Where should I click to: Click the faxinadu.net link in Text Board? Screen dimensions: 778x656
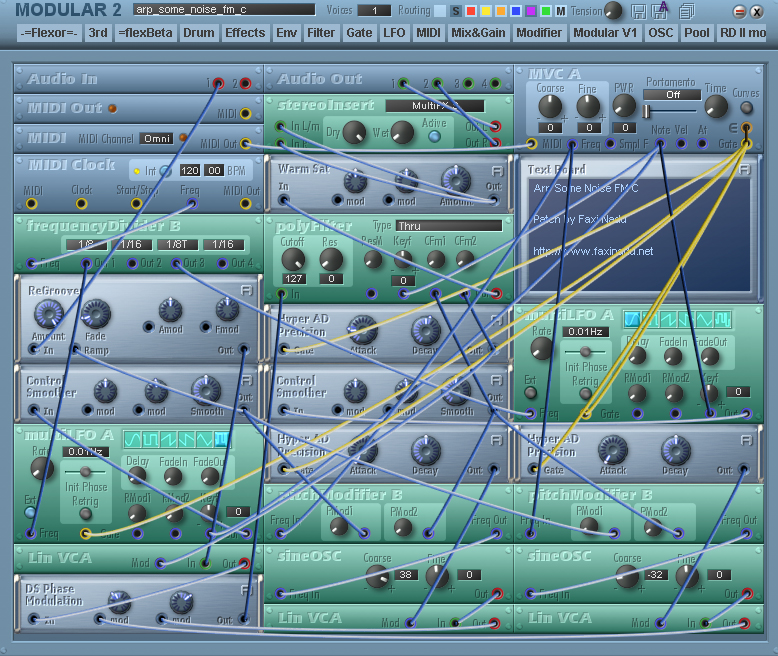593,252
